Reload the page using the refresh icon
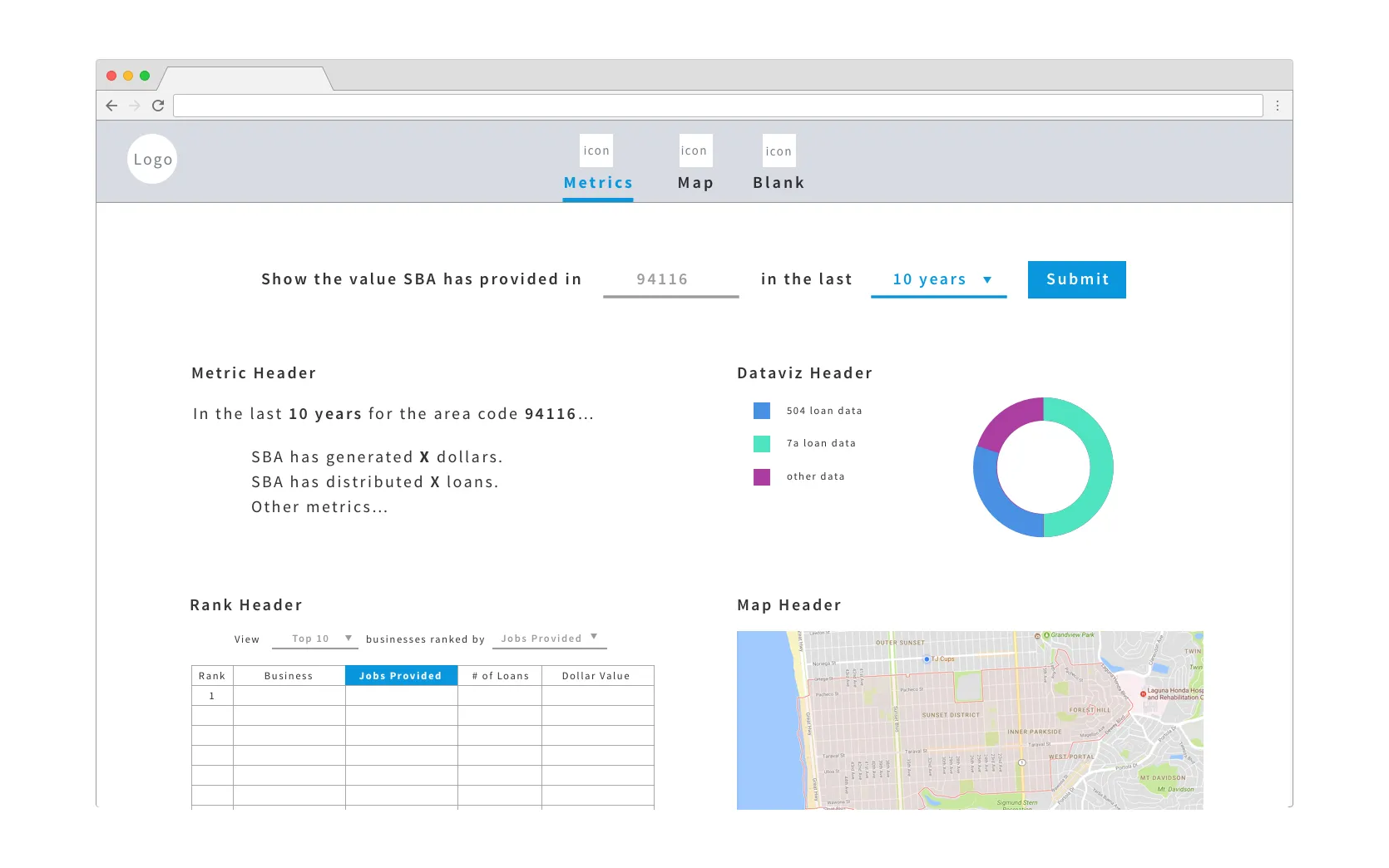 coord(158,106)
